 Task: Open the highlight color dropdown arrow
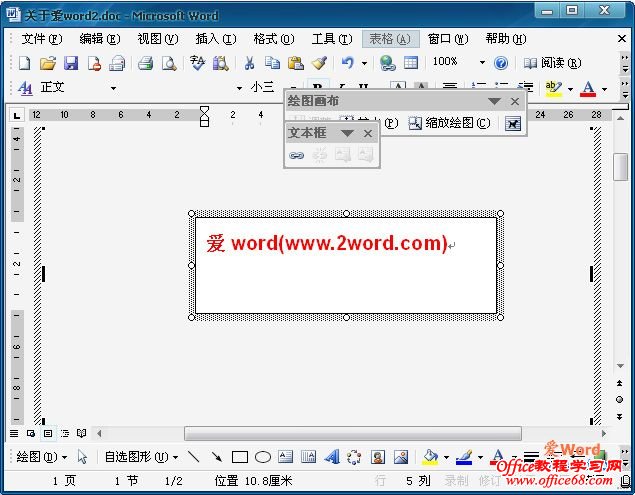(x=570, y=89)
